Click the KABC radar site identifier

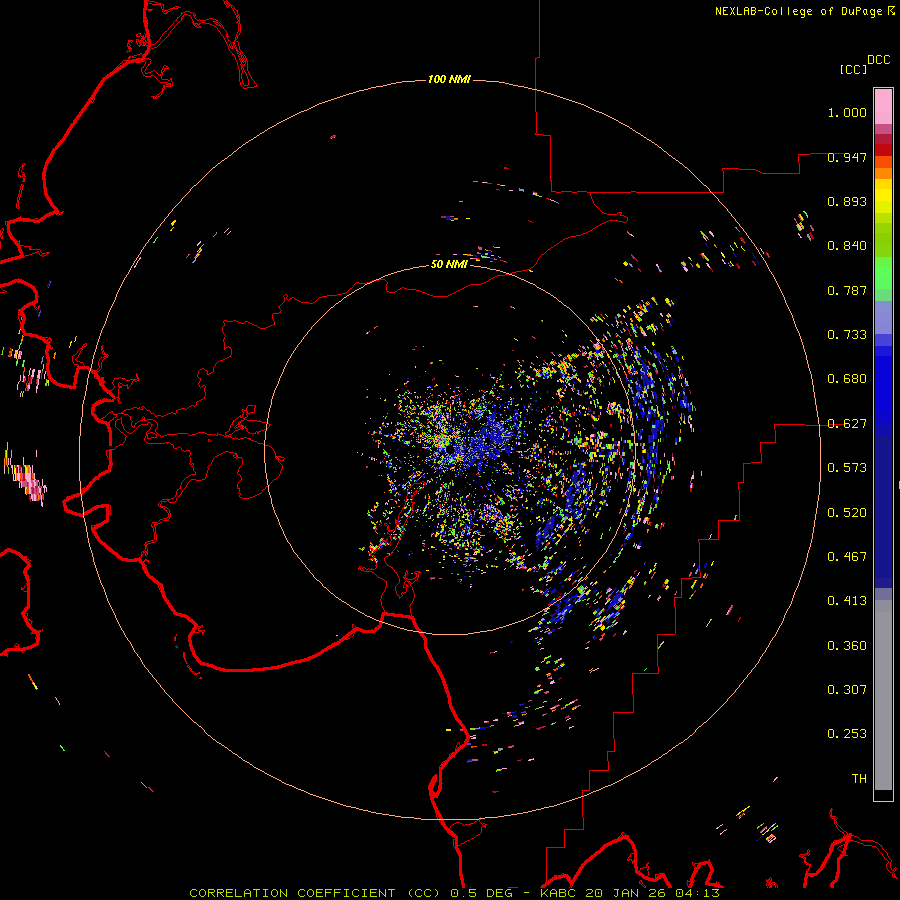pos(559,893)
